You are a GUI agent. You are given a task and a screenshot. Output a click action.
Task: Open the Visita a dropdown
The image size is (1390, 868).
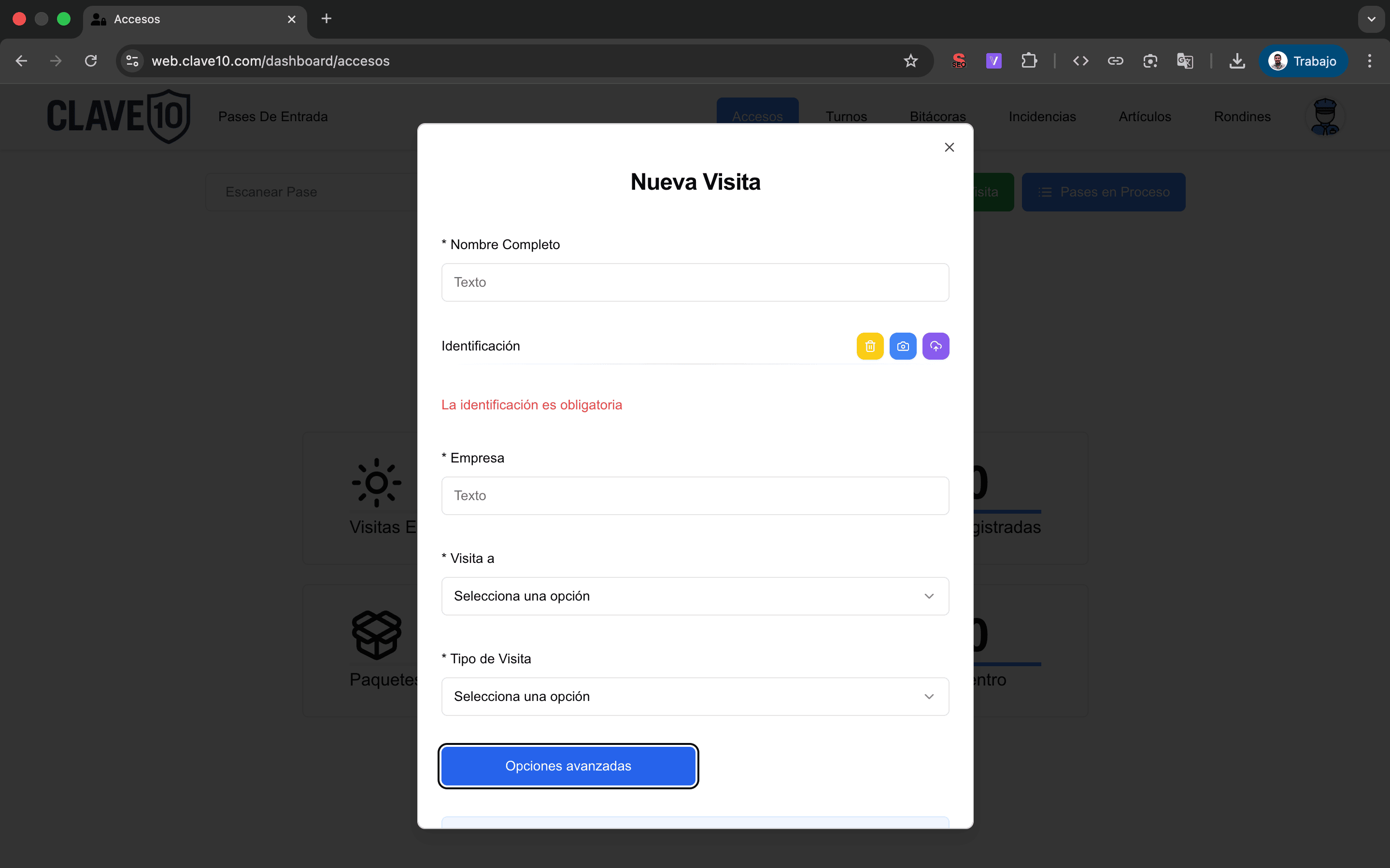click(x=695, y=596)
